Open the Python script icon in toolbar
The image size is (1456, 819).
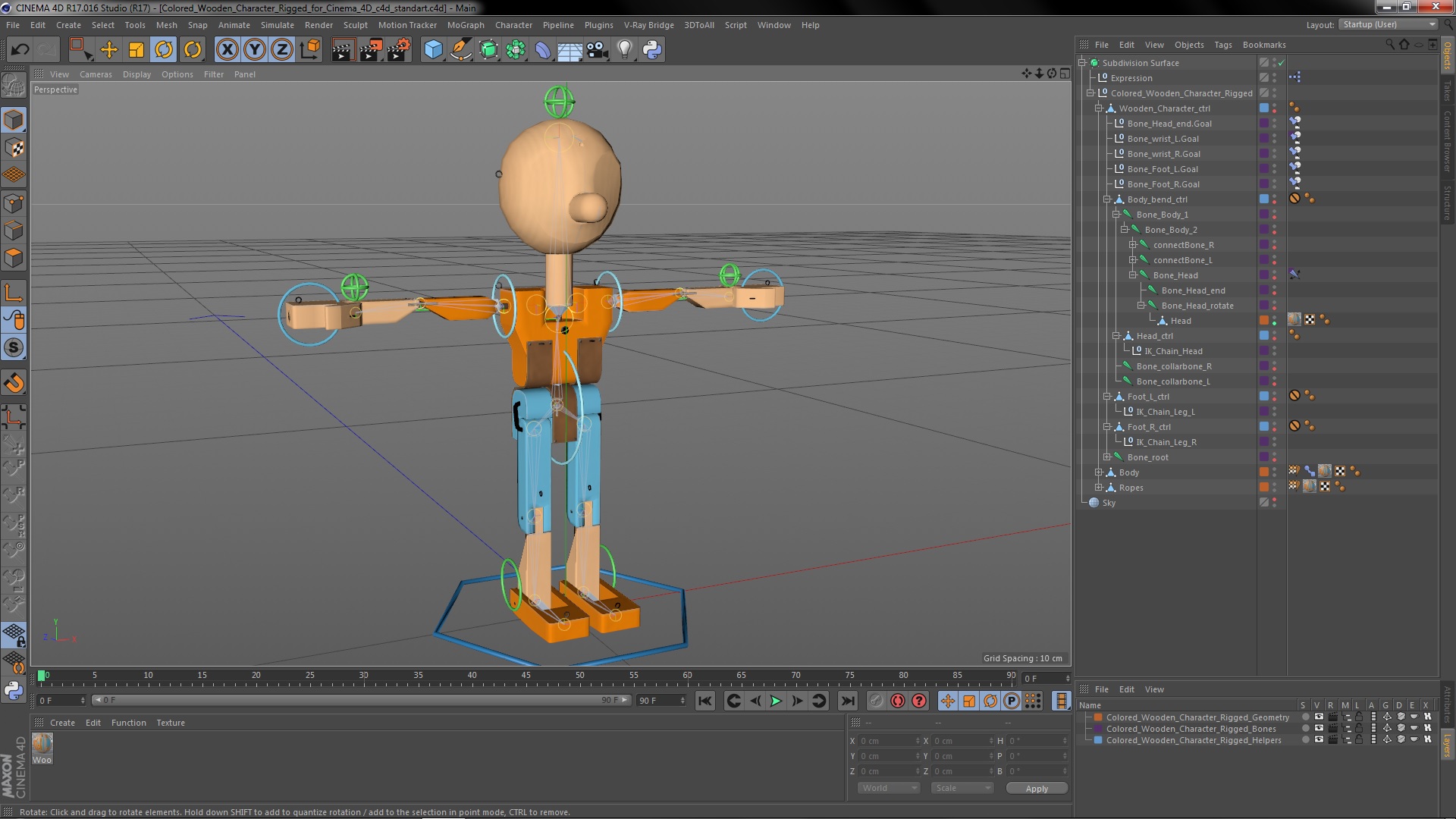(652, 50)
